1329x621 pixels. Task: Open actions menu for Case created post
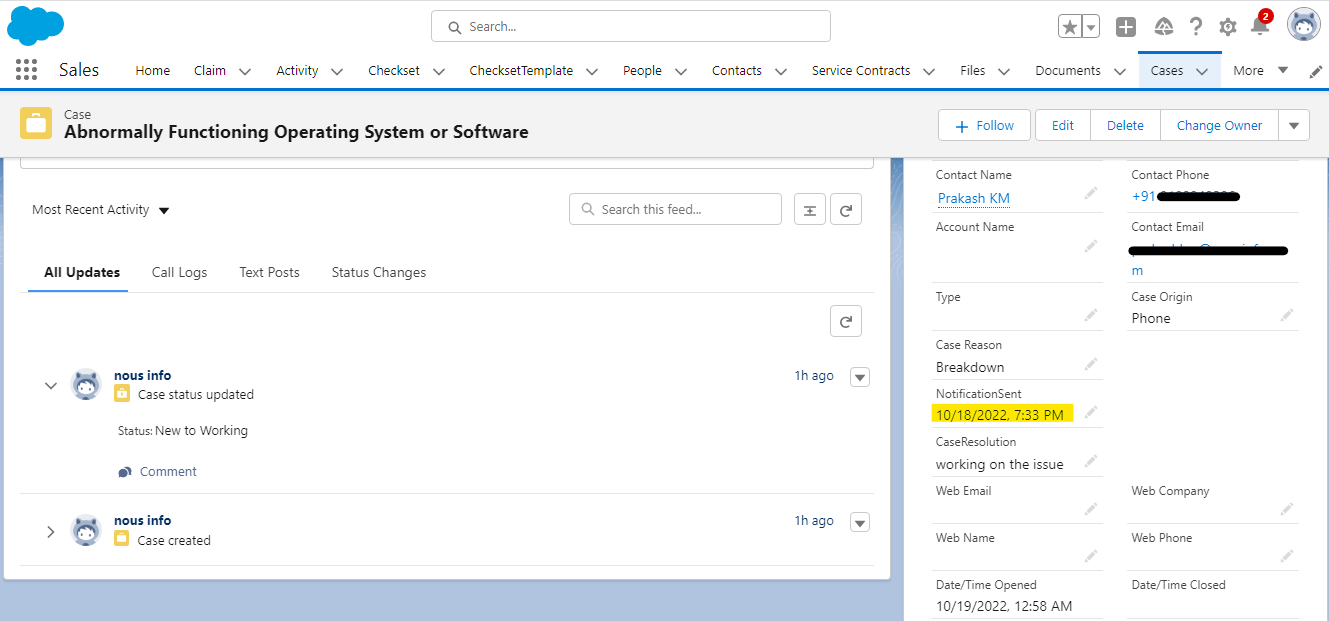pyautogui.click(x=859, y=522)
